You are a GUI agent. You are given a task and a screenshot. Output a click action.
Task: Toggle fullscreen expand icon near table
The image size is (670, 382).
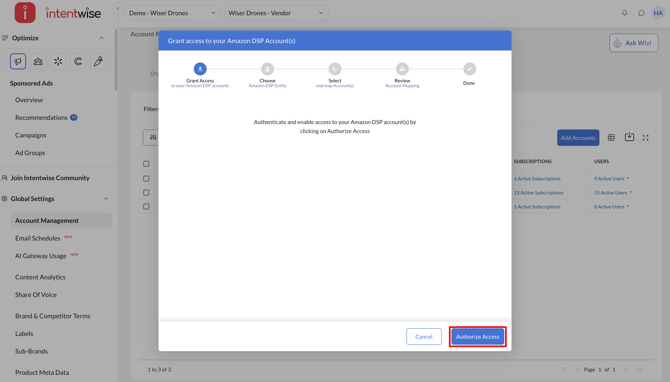(x=646, y=138)
